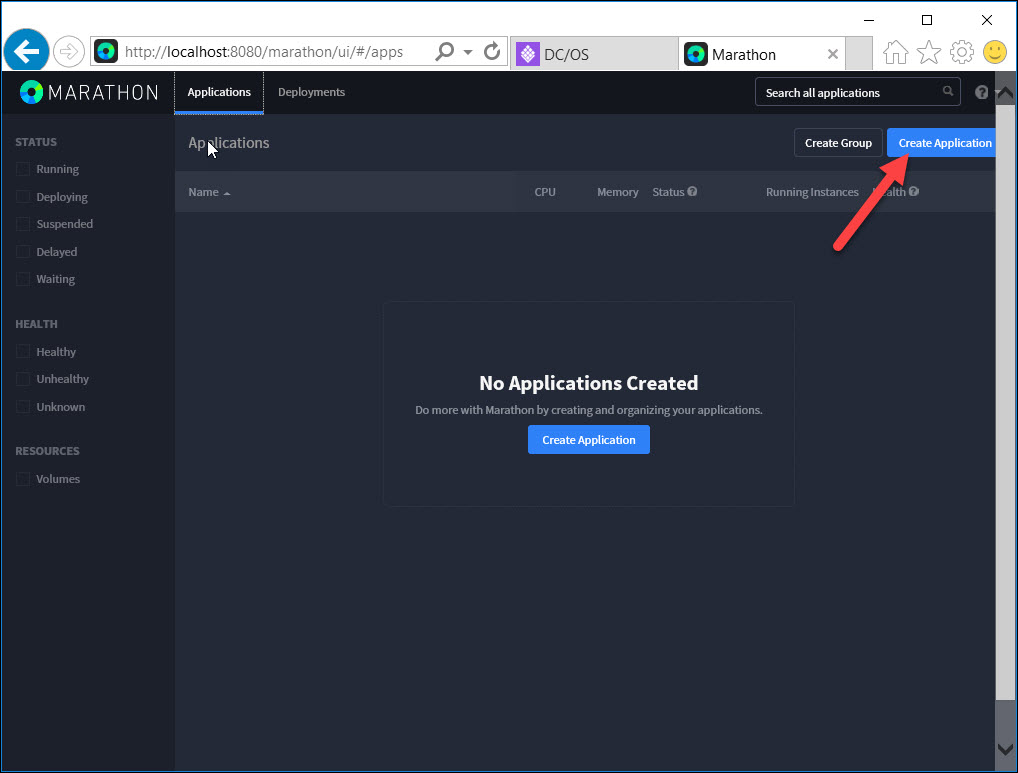Check the Healthy health filter
This screenshot has width=1018, height=773.
(23, 352)
